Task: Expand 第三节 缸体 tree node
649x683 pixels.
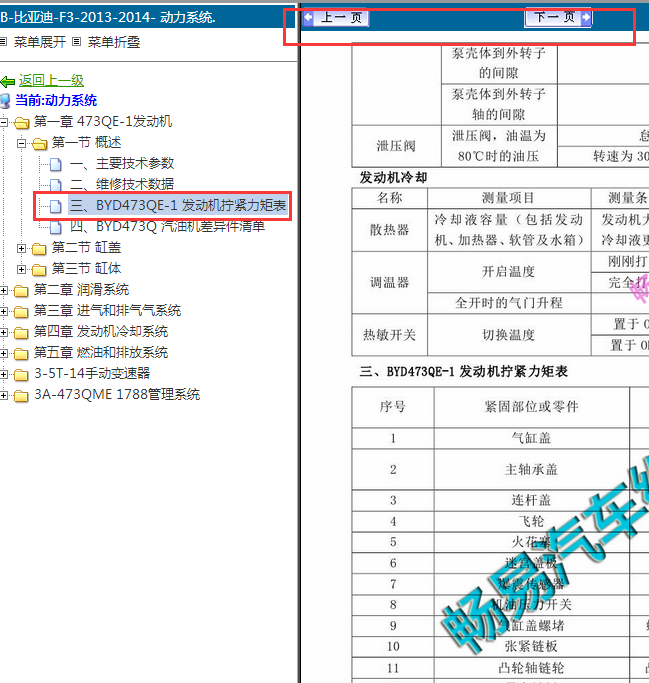Action: [21, 269]
